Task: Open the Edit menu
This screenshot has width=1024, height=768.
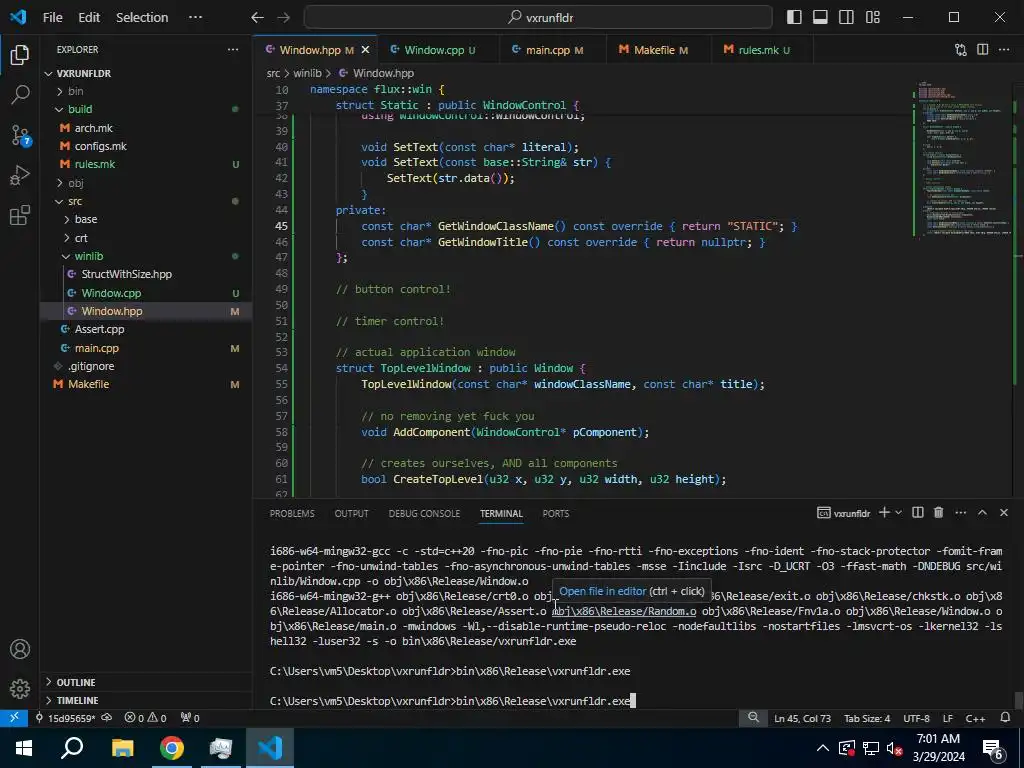Action: coord(89,18)
